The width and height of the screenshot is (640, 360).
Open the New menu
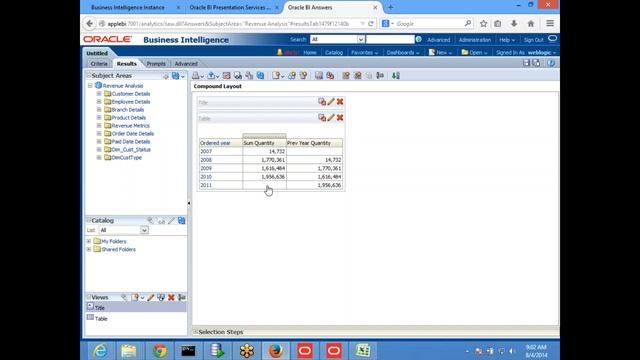pos(440,53)
